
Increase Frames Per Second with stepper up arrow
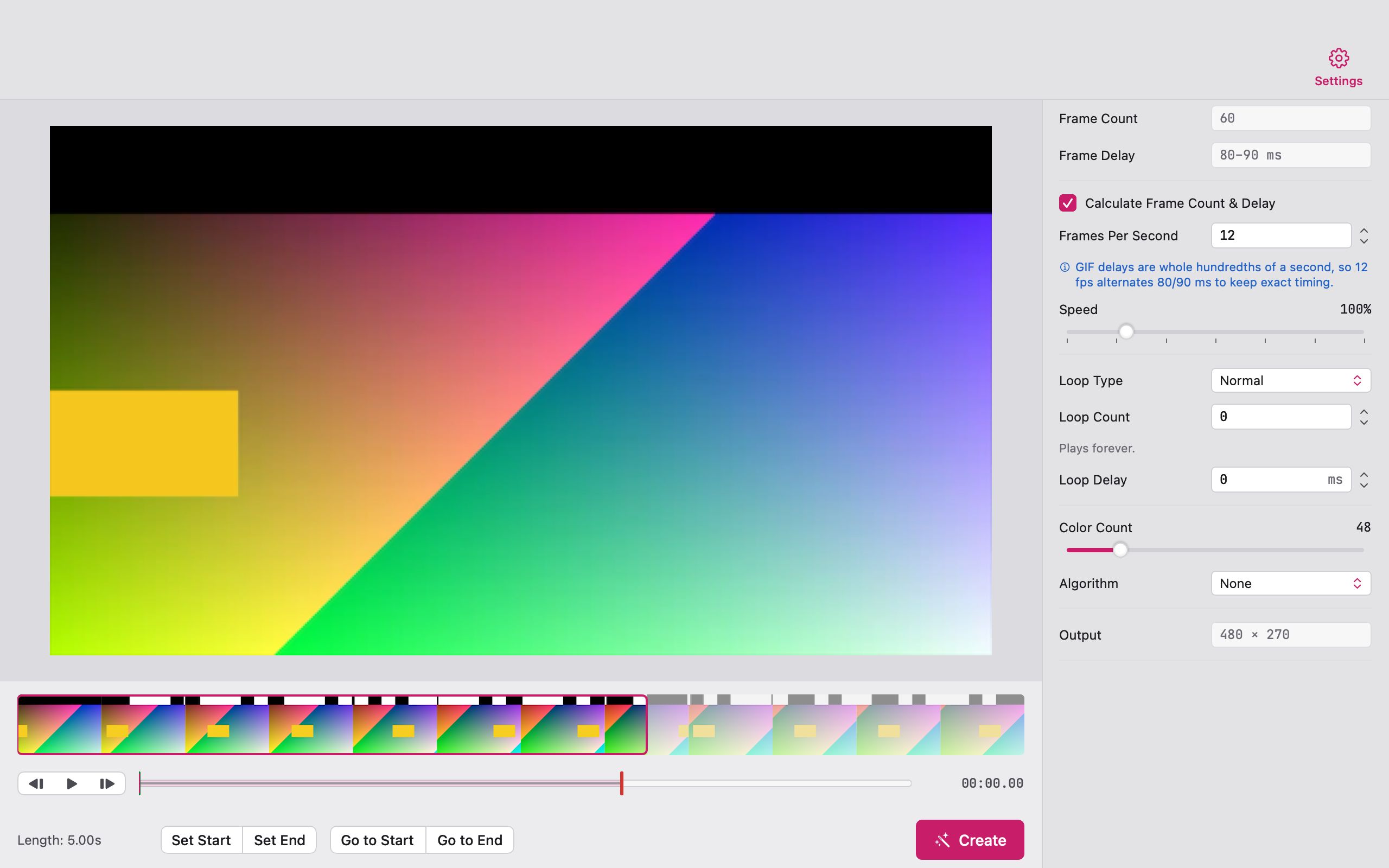pyautogui.click(x=1365, y=231)
